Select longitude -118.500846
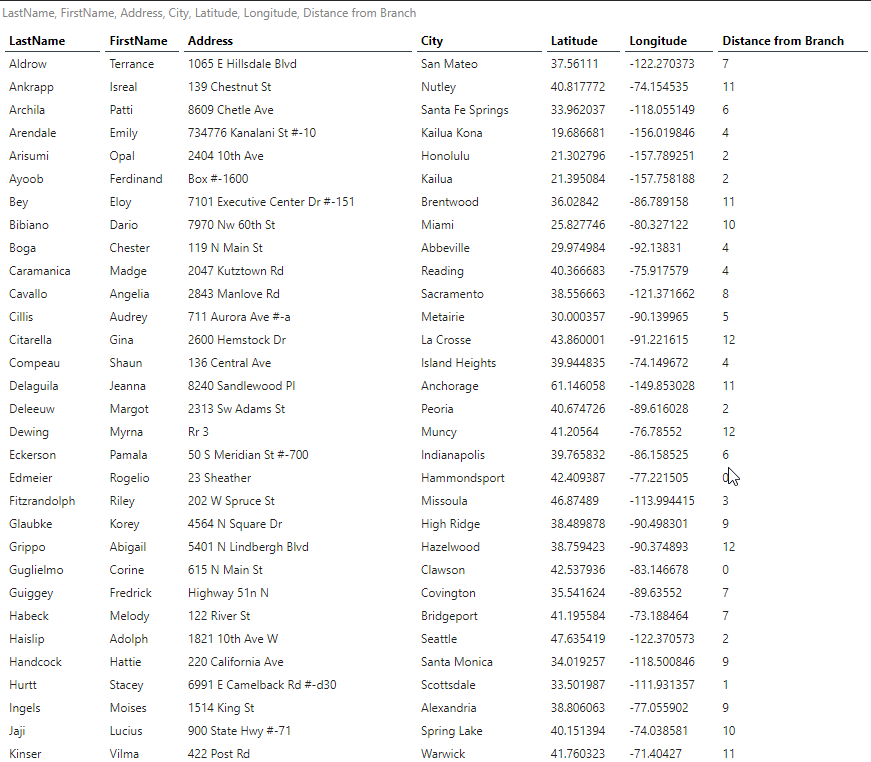 662,662
